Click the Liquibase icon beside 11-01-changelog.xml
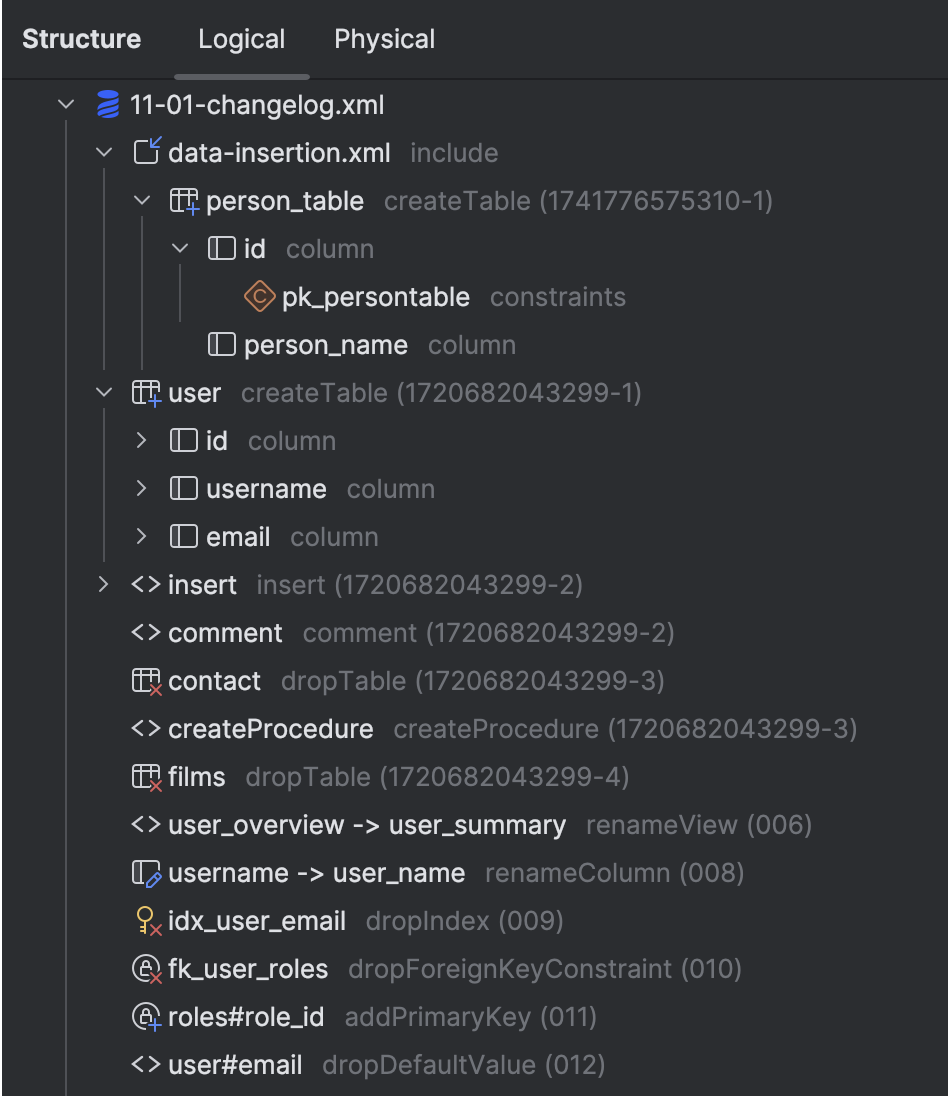This screenshot has height=1096, width=950. [109, 104]
